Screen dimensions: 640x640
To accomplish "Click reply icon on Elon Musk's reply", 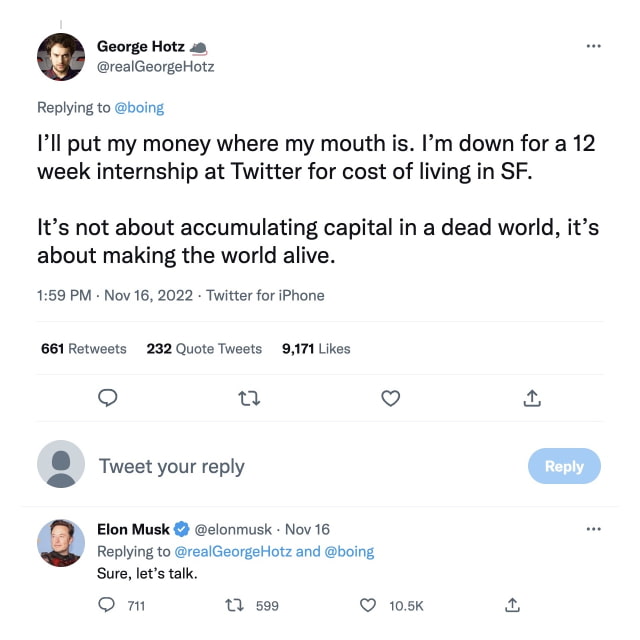I will (x=109, y=605).
